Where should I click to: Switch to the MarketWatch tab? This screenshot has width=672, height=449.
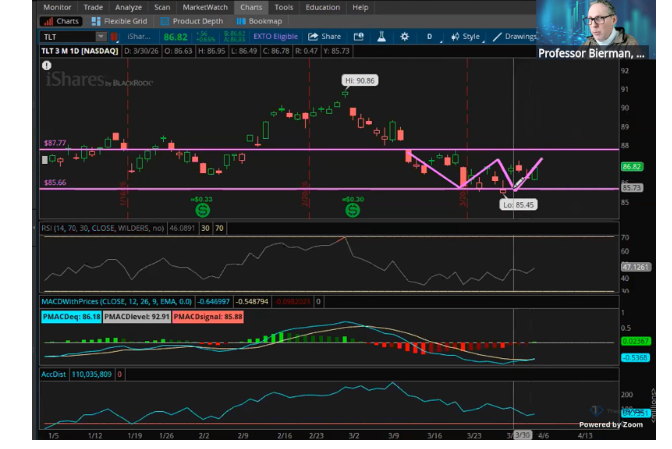[x=205, y=7]
